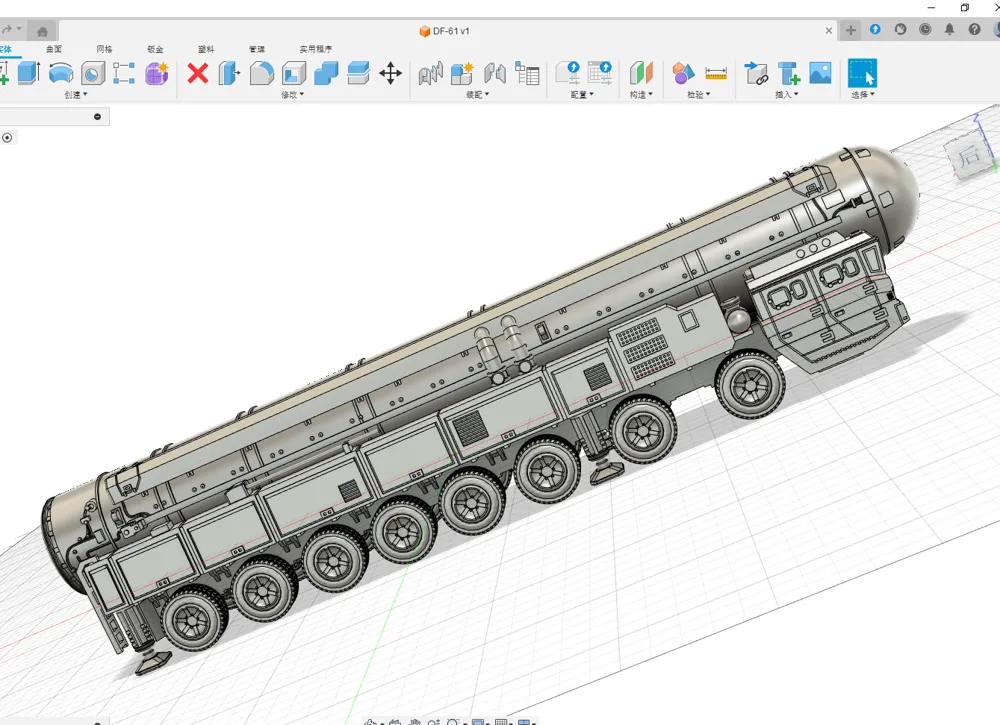This screenshot has height=725, width=1000.
Task: Select the Fillet tool
Action: pyautogui.click(x=261, y=73)
